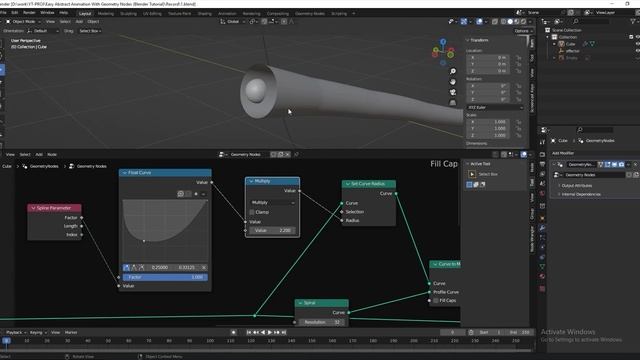Delete the Float Curve point with X icon
This screenshot has height=360, width=640.
point(204,267)
